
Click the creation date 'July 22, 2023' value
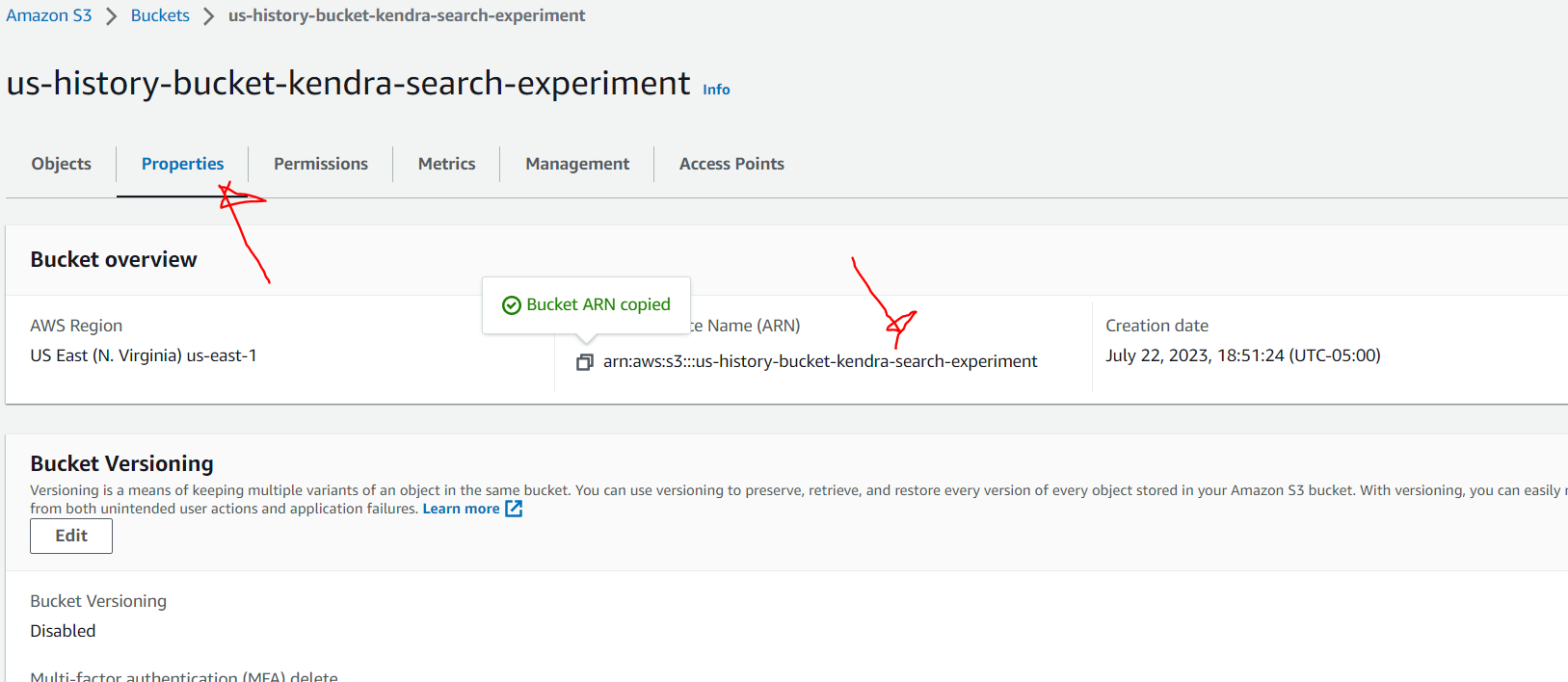pos(1243,355)
